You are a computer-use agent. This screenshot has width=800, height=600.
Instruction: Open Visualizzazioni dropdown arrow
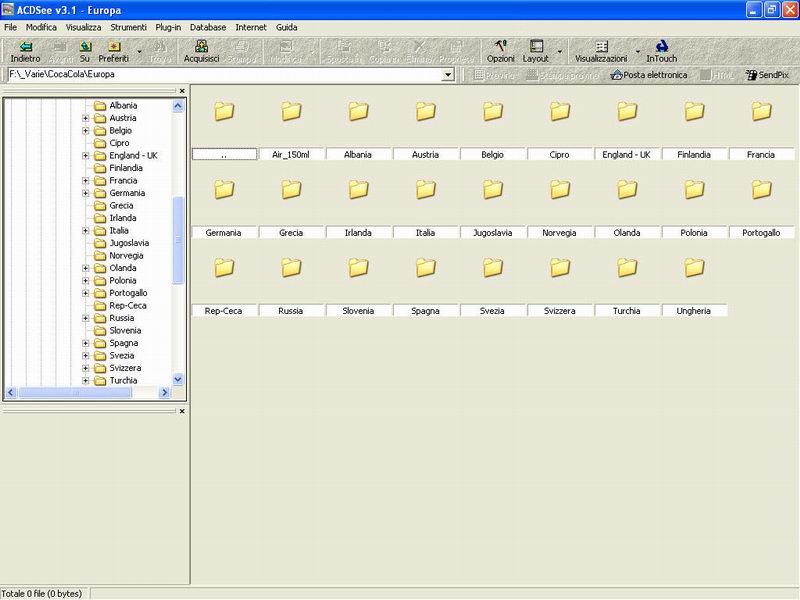tap(637, 52)
